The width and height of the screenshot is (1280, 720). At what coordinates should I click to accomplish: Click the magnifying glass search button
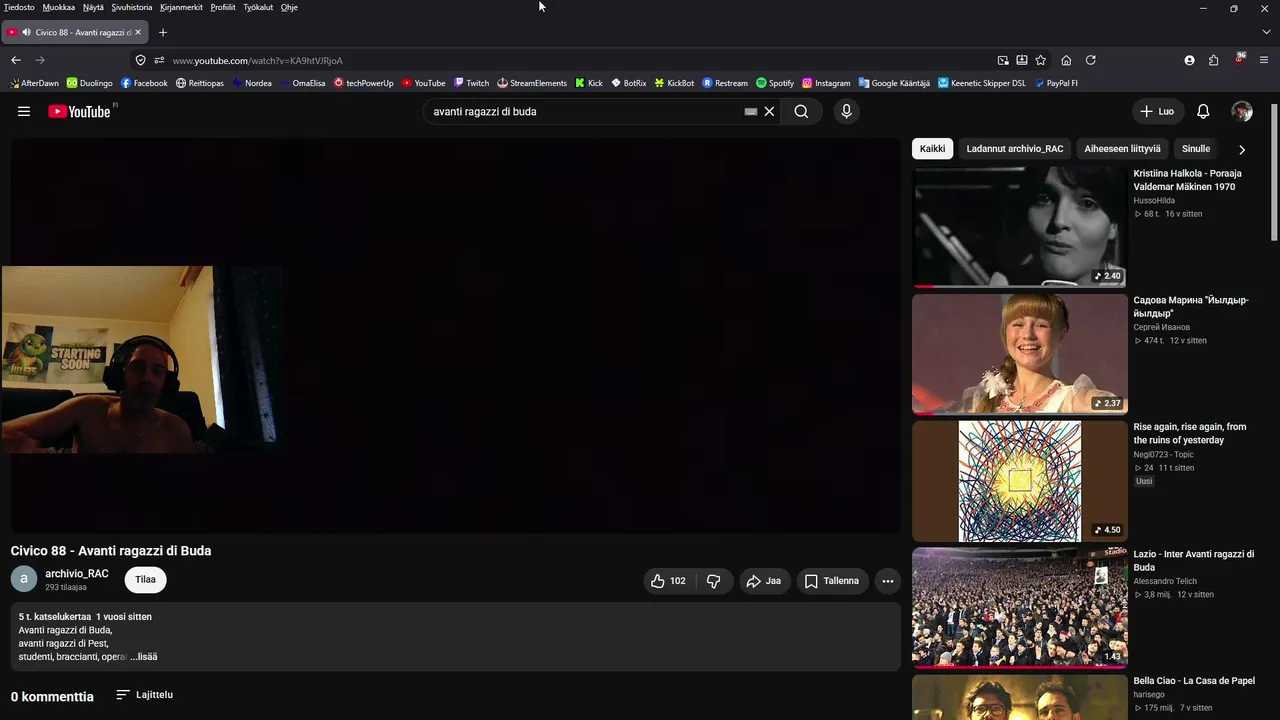[801, 111]
